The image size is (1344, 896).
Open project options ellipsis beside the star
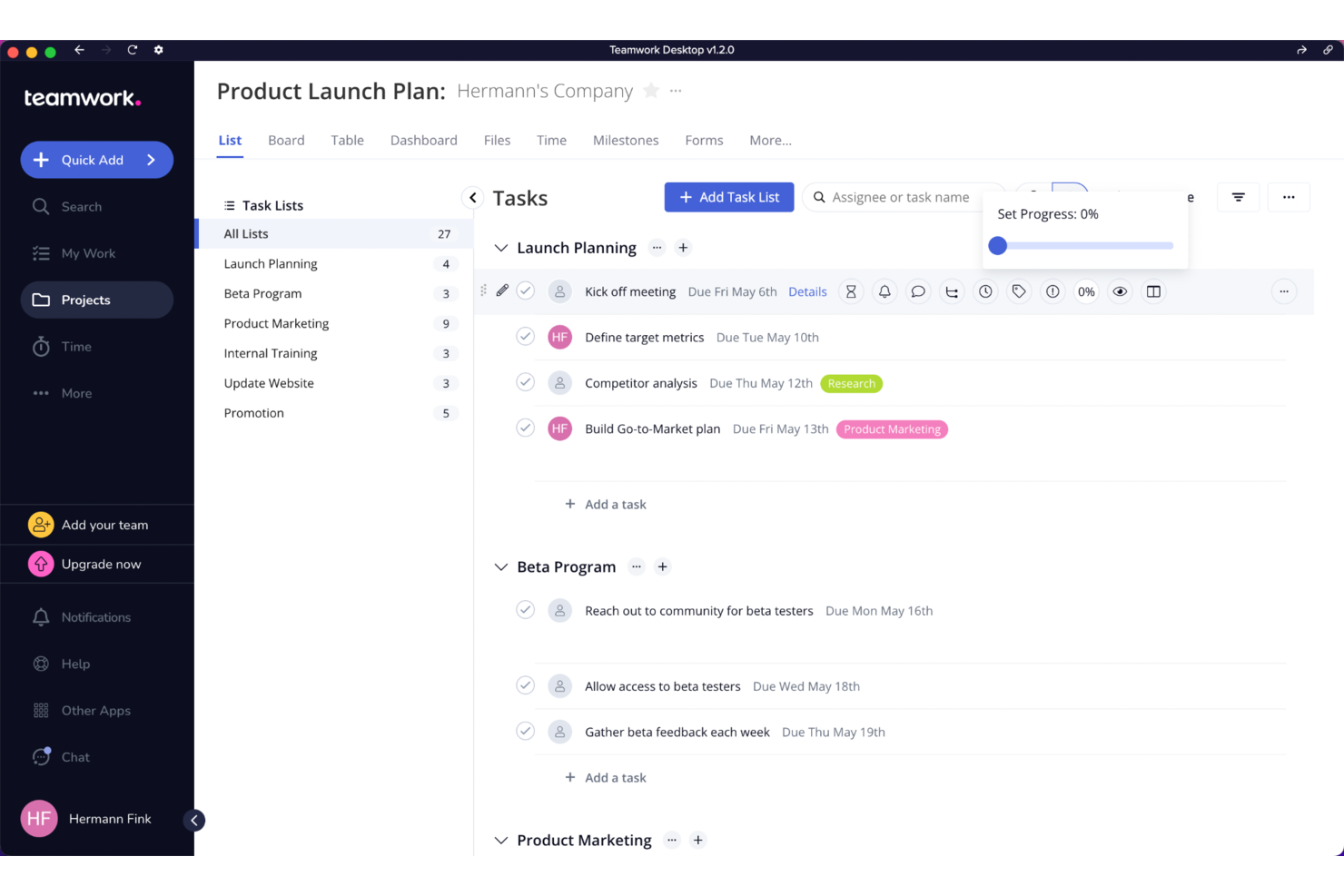pyautogui.click(x=676, y=91)
